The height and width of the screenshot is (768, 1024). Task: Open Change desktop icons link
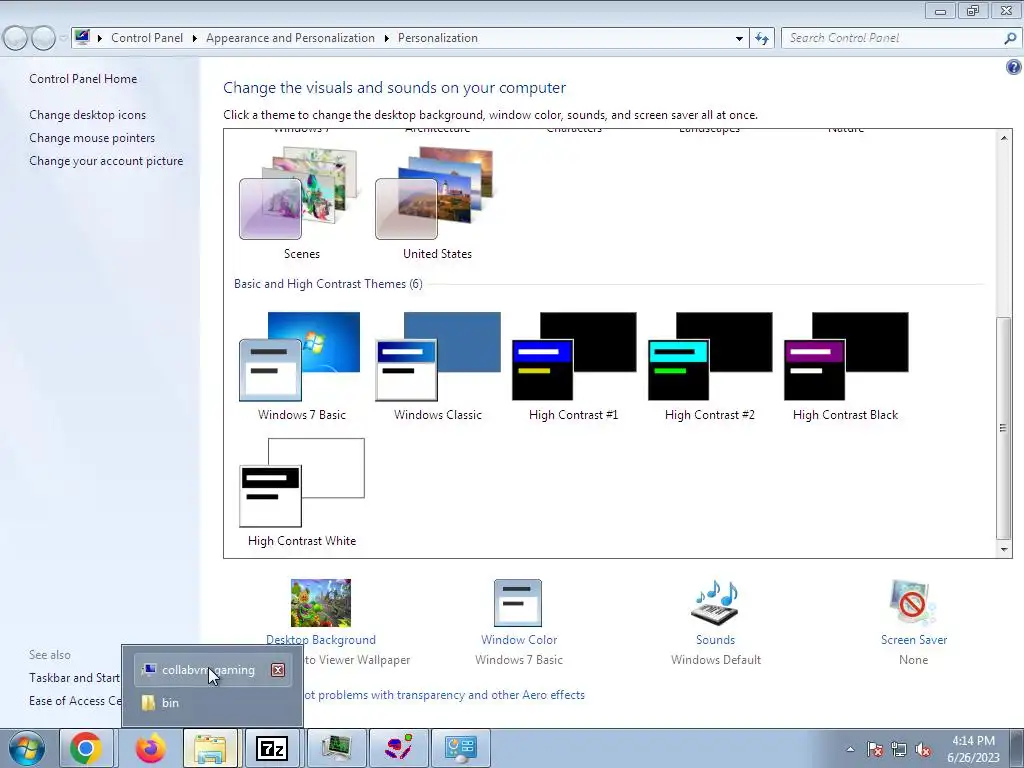point(88,115)
